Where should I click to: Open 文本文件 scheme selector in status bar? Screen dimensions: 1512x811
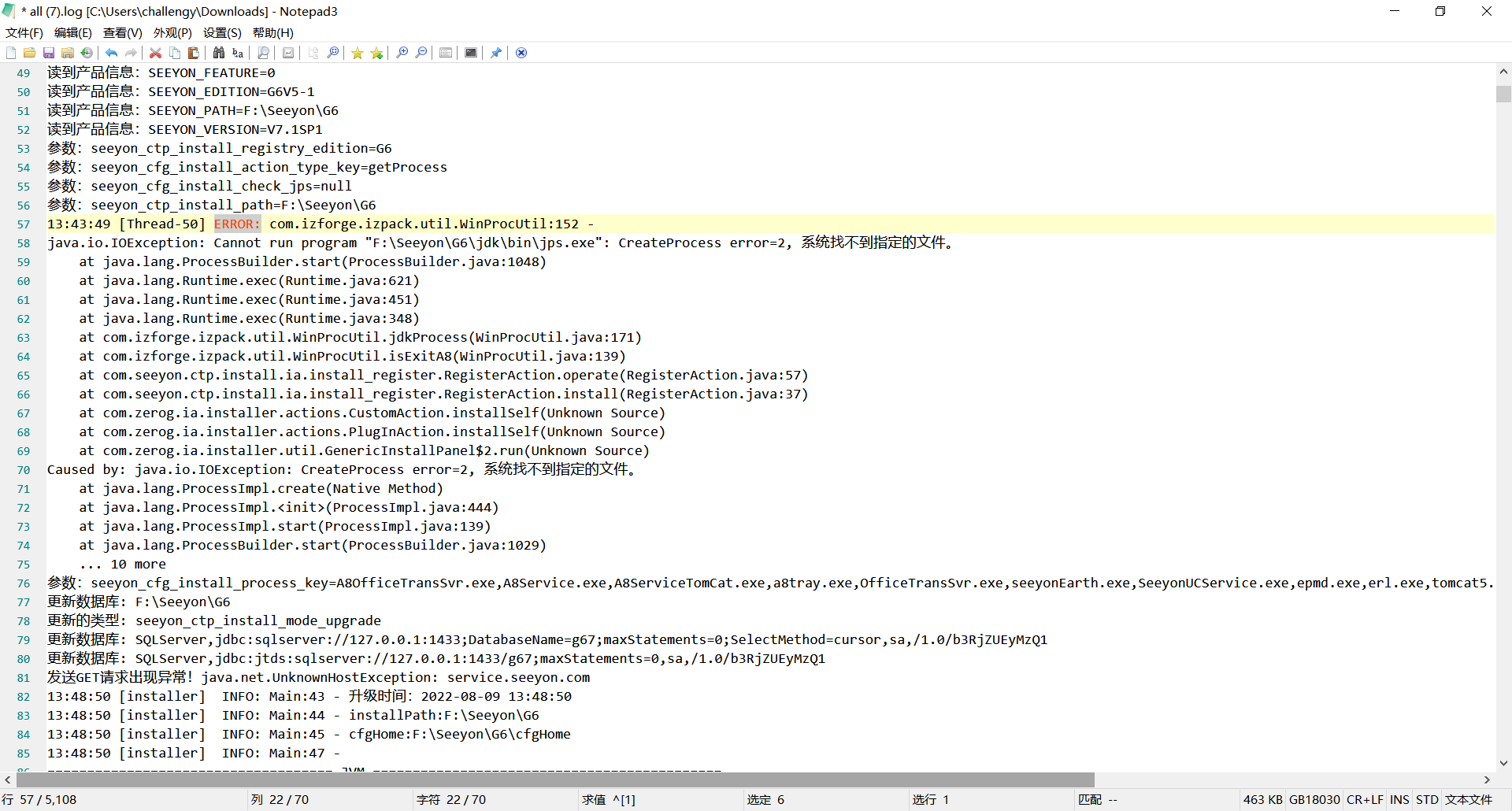pyautogui.click(x=1469, y=799)
